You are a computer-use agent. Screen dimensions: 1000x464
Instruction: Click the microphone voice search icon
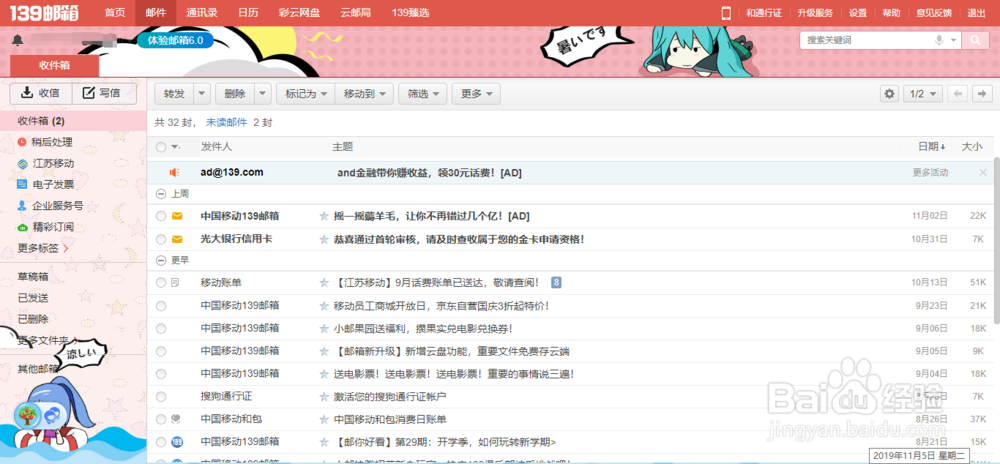[x=939, y=40]
